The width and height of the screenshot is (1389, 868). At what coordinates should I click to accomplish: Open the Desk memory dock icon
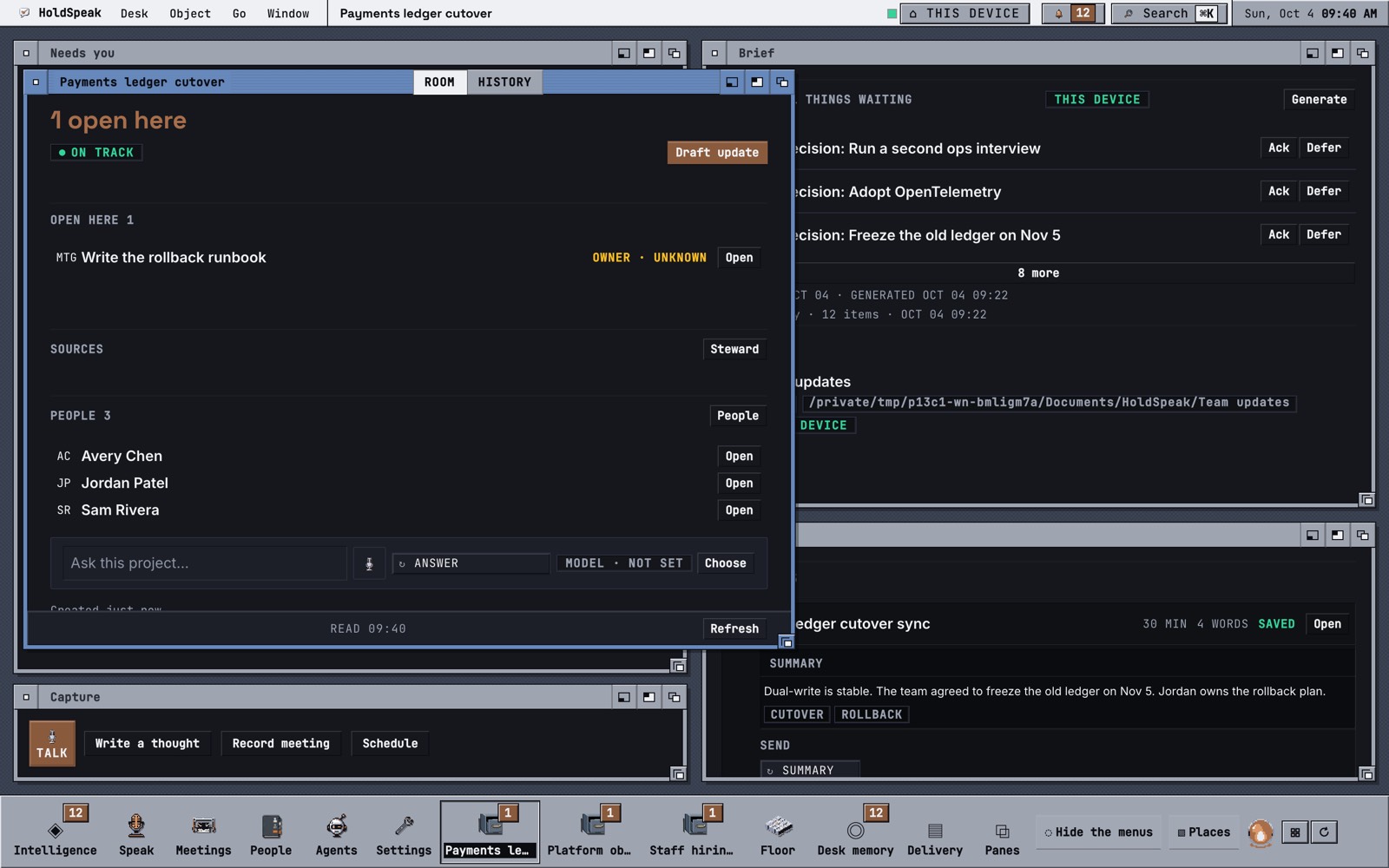click(855, 832)
